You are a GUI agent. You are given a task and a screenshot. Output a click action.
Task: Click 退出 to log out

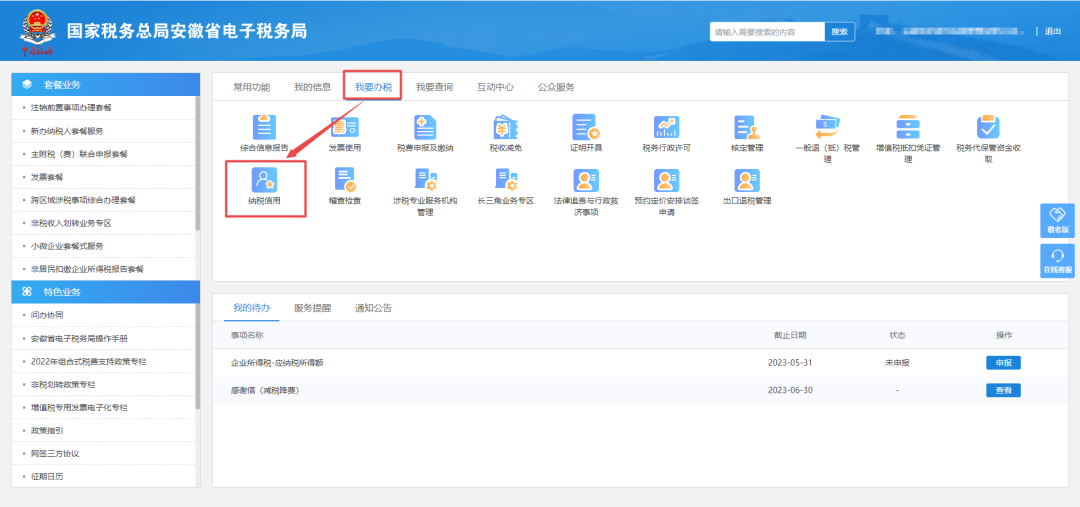pyautogui.click(x=1052, y=31)
